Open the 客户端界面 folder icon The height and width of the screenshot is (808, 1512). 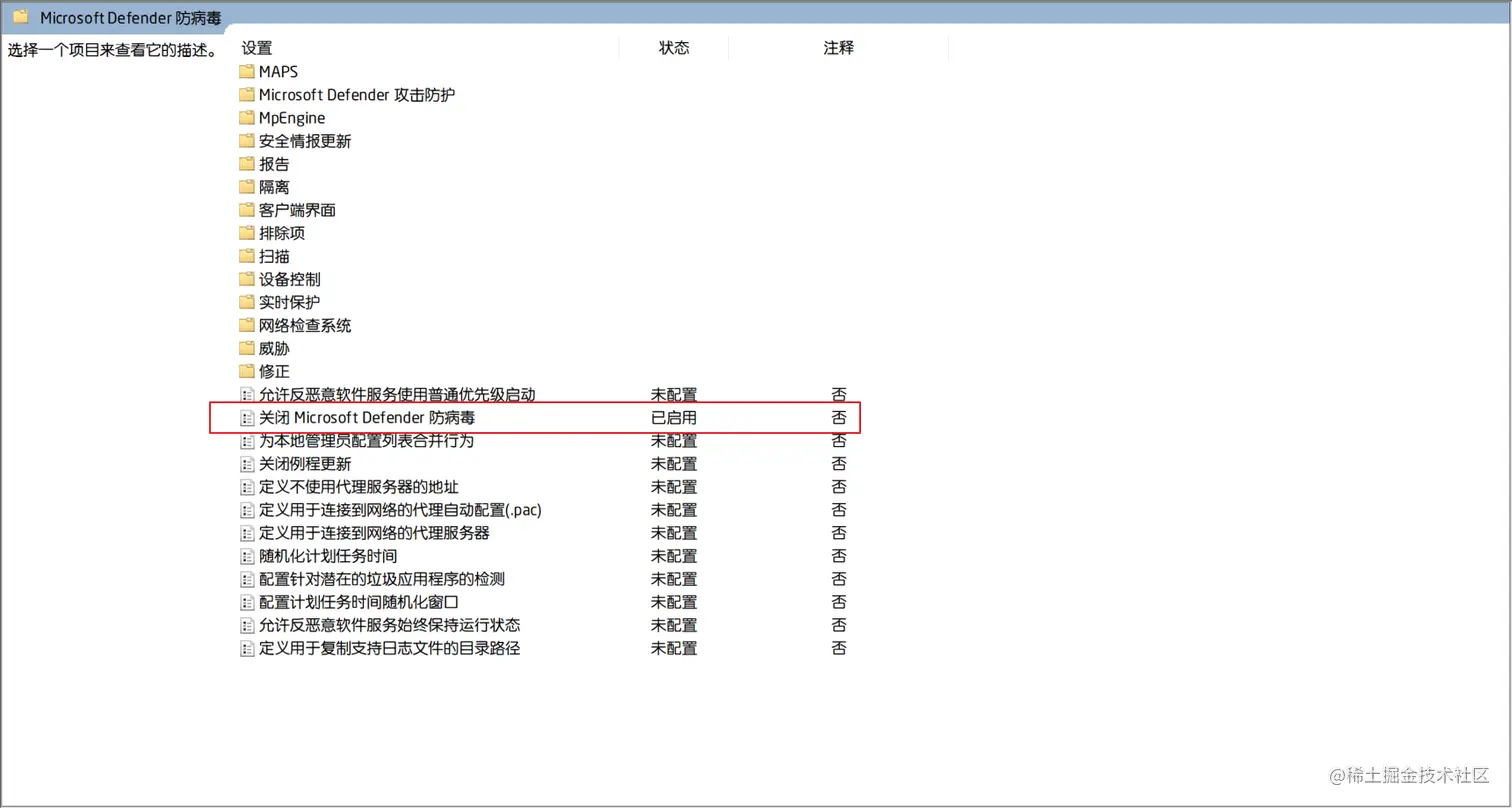click(x=247, y=209)
